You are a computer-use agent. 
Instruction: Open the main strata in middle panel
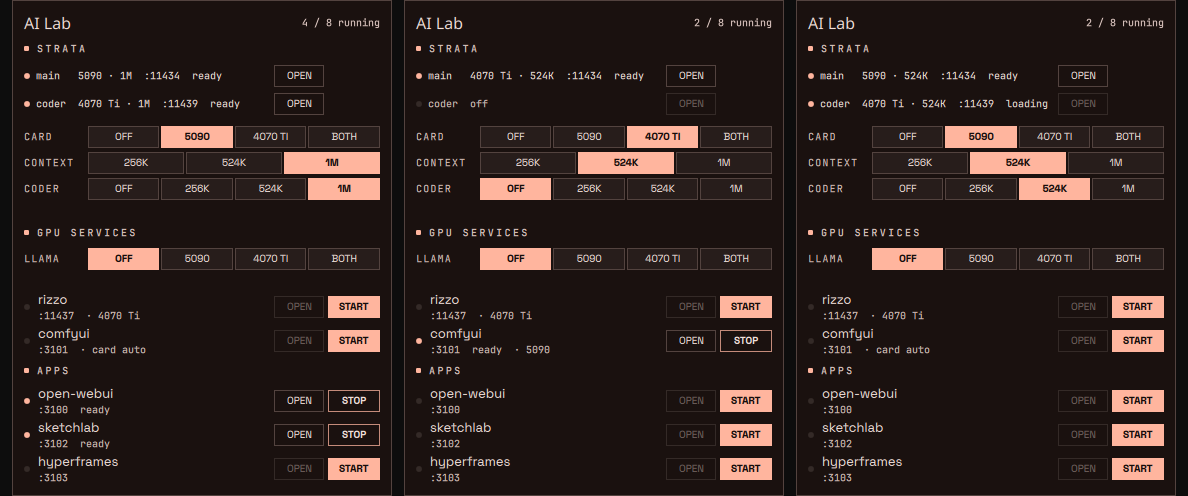click(x=691, y=76)
